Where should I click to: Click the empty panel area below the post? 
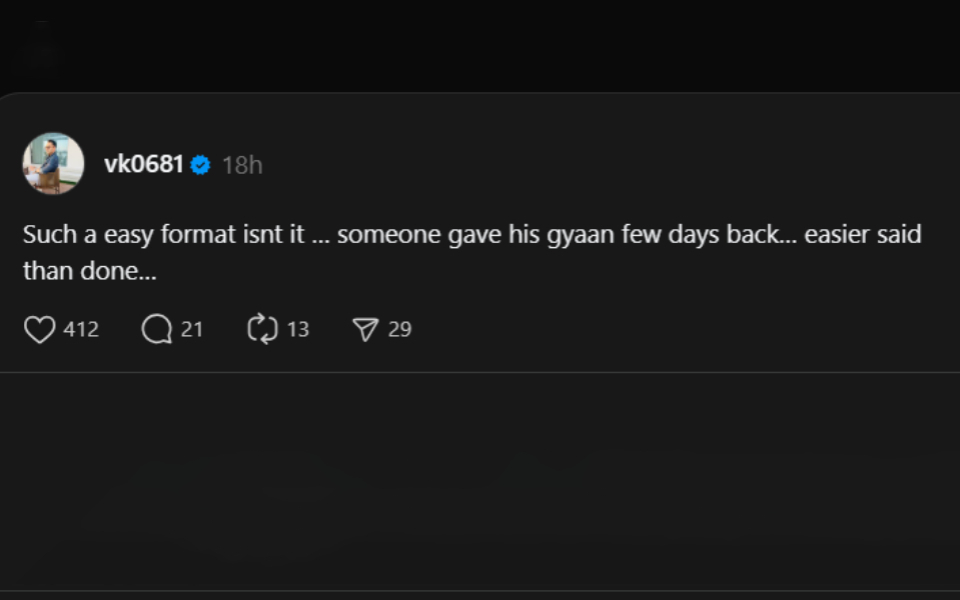480,480
